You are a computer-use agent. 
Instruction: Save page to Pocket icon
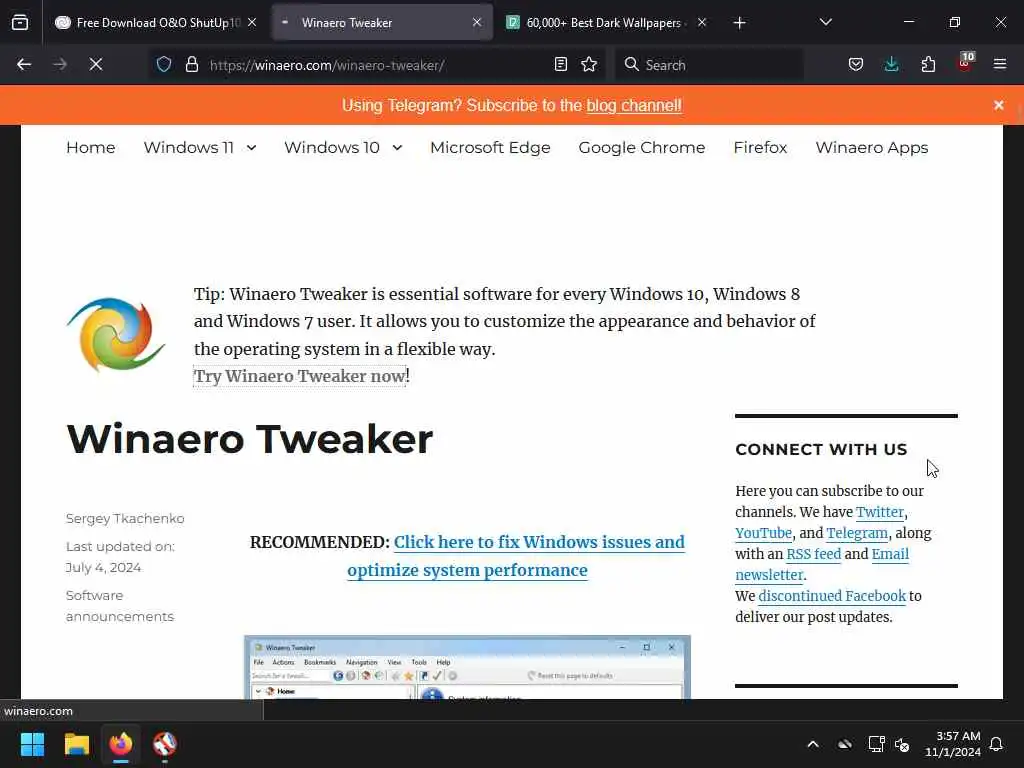pos(856,65)
